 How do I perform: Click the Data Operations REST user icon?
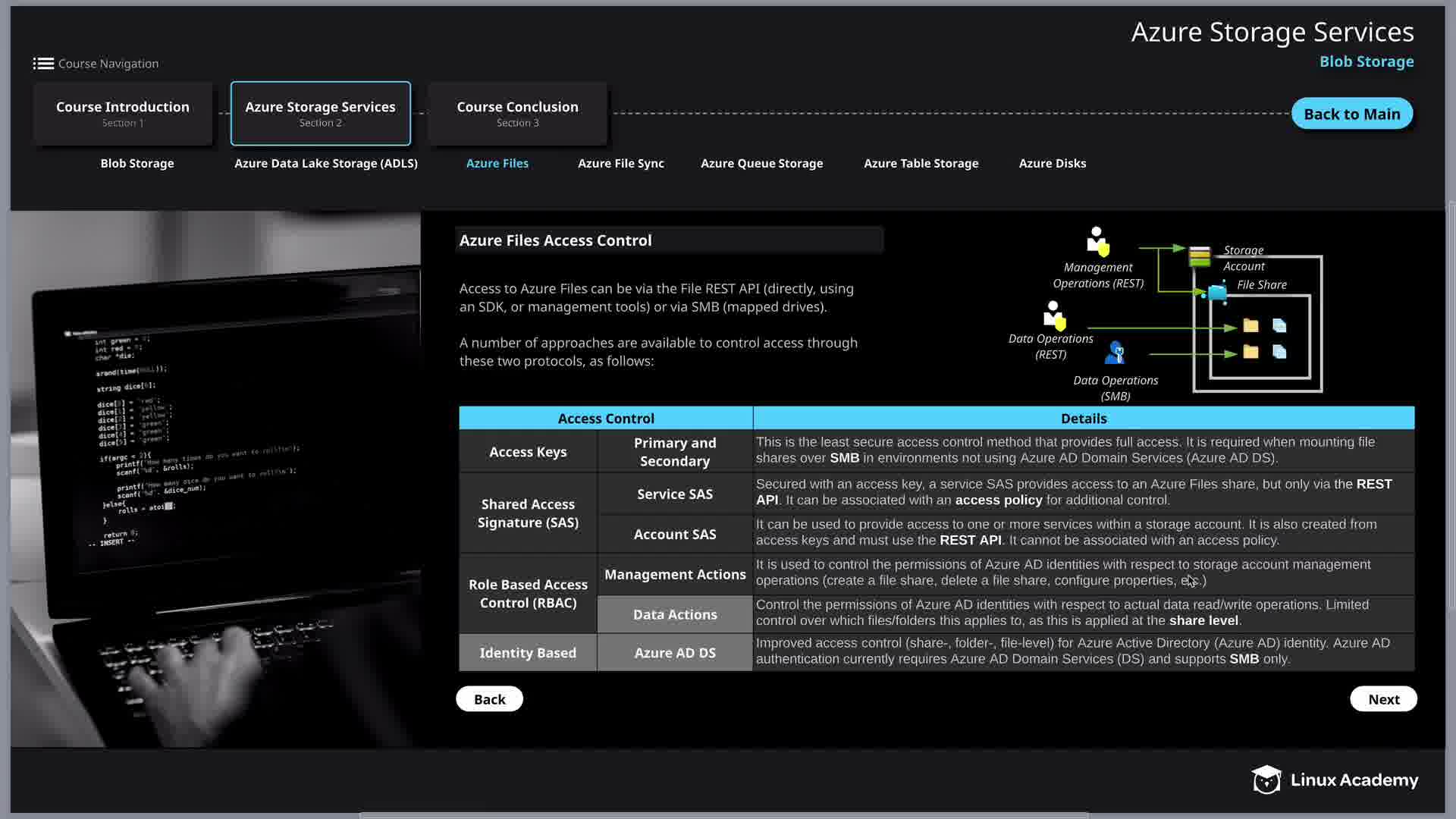[1054, 315]
